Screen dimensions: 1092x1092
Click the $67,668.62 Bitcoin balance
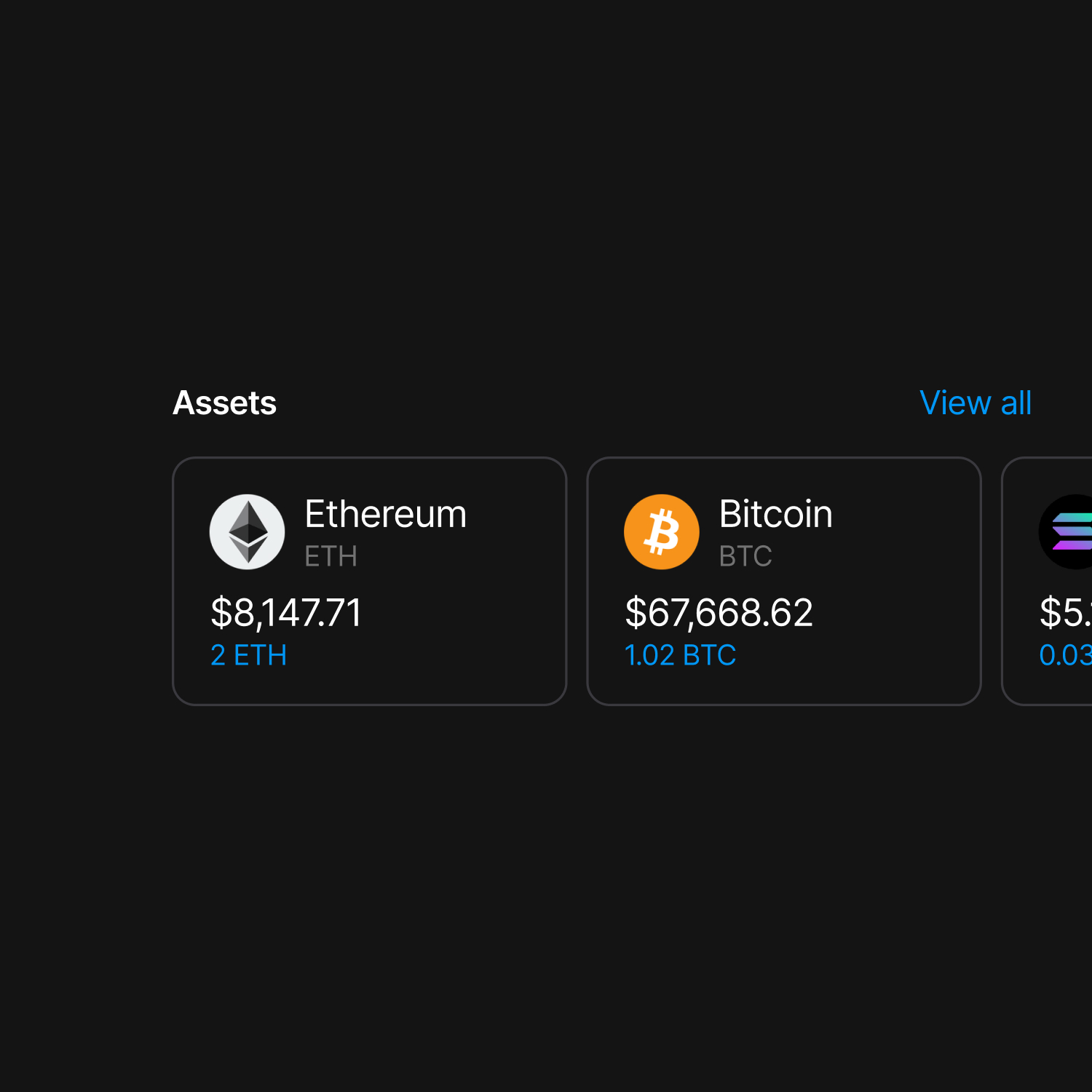[719, 613]
